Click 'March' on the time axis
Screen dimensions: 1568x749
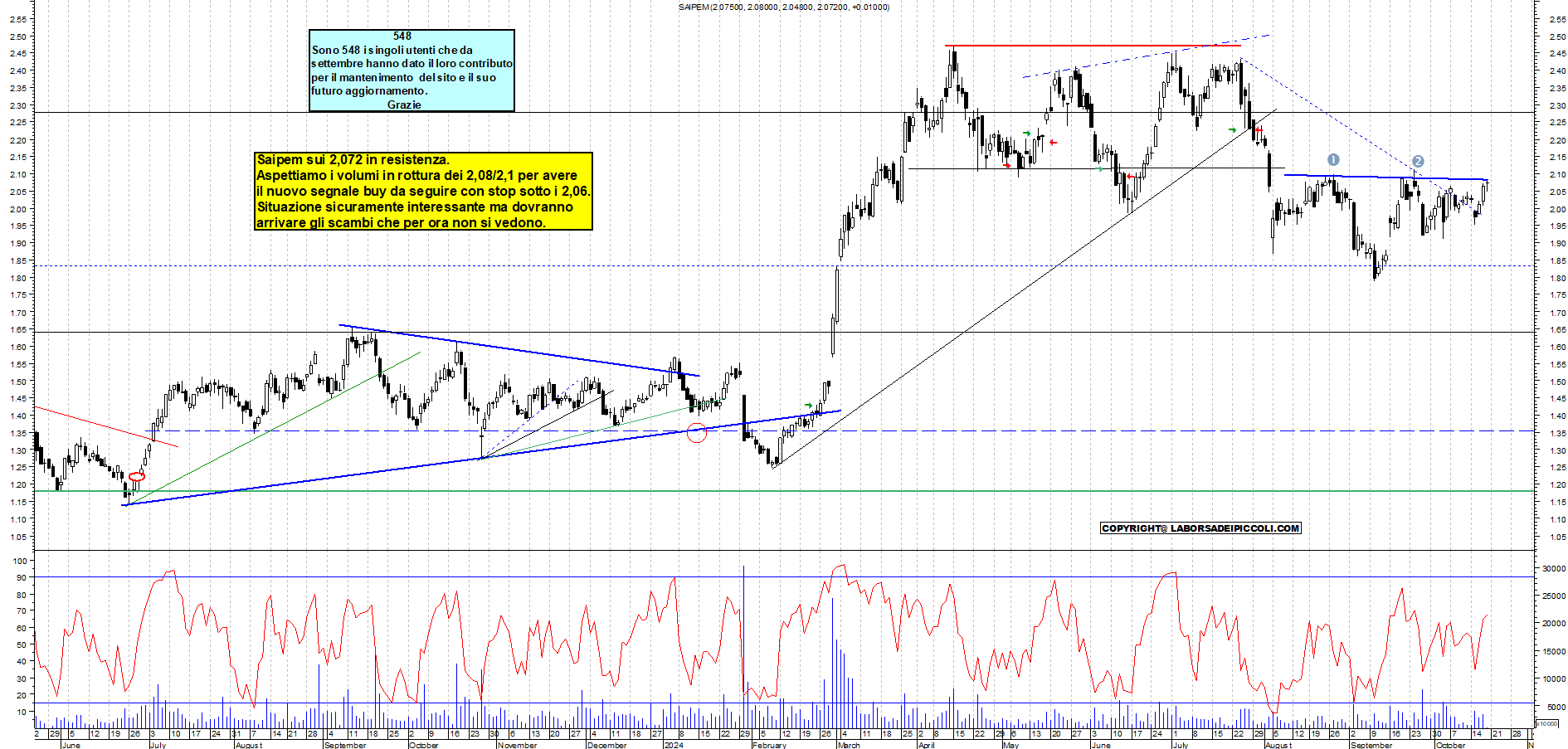pyautogui.click(x=849, y=745)
